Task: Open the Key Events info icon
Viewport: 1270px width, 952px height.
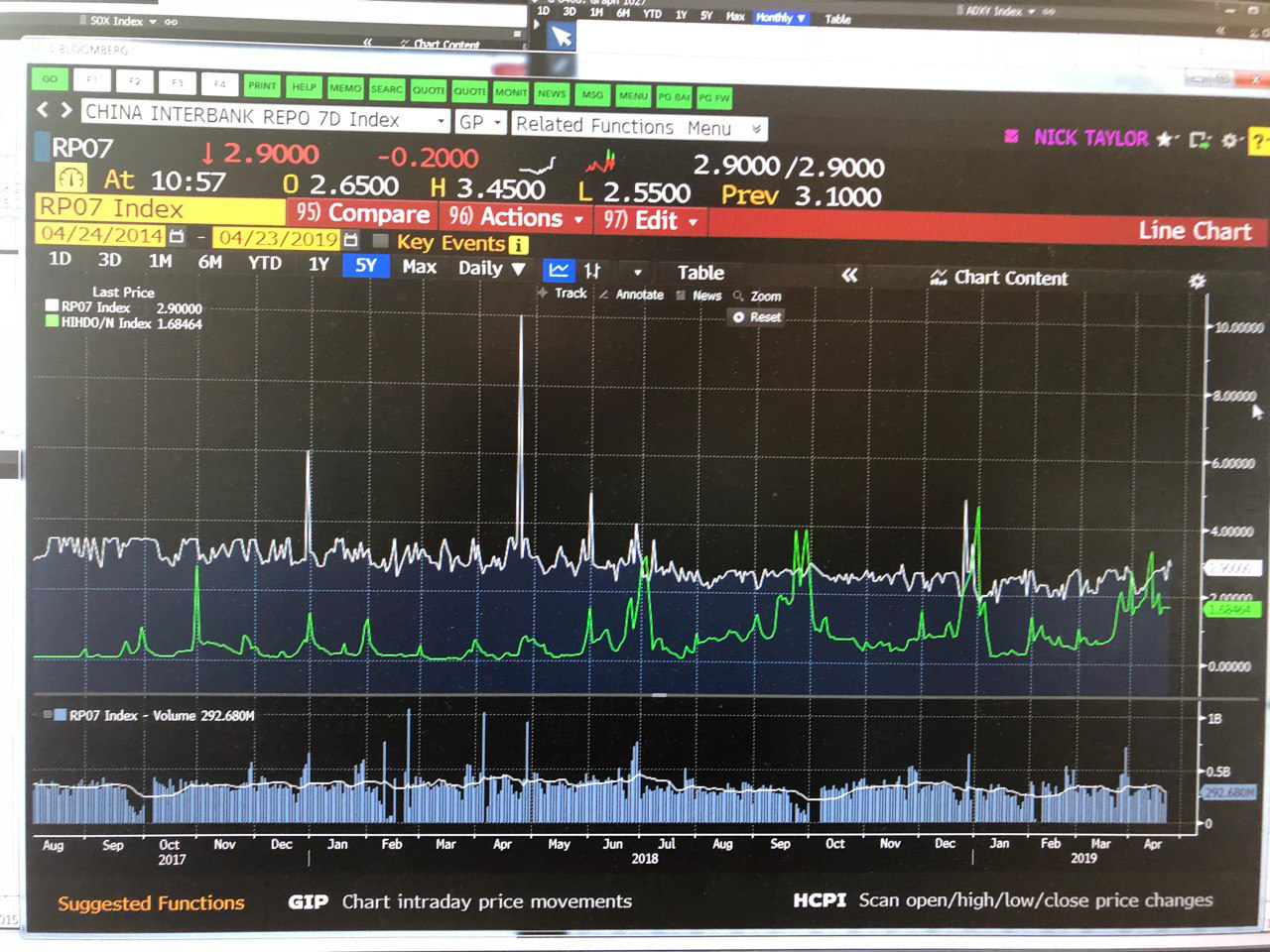Action: click(x=518, y=244)
